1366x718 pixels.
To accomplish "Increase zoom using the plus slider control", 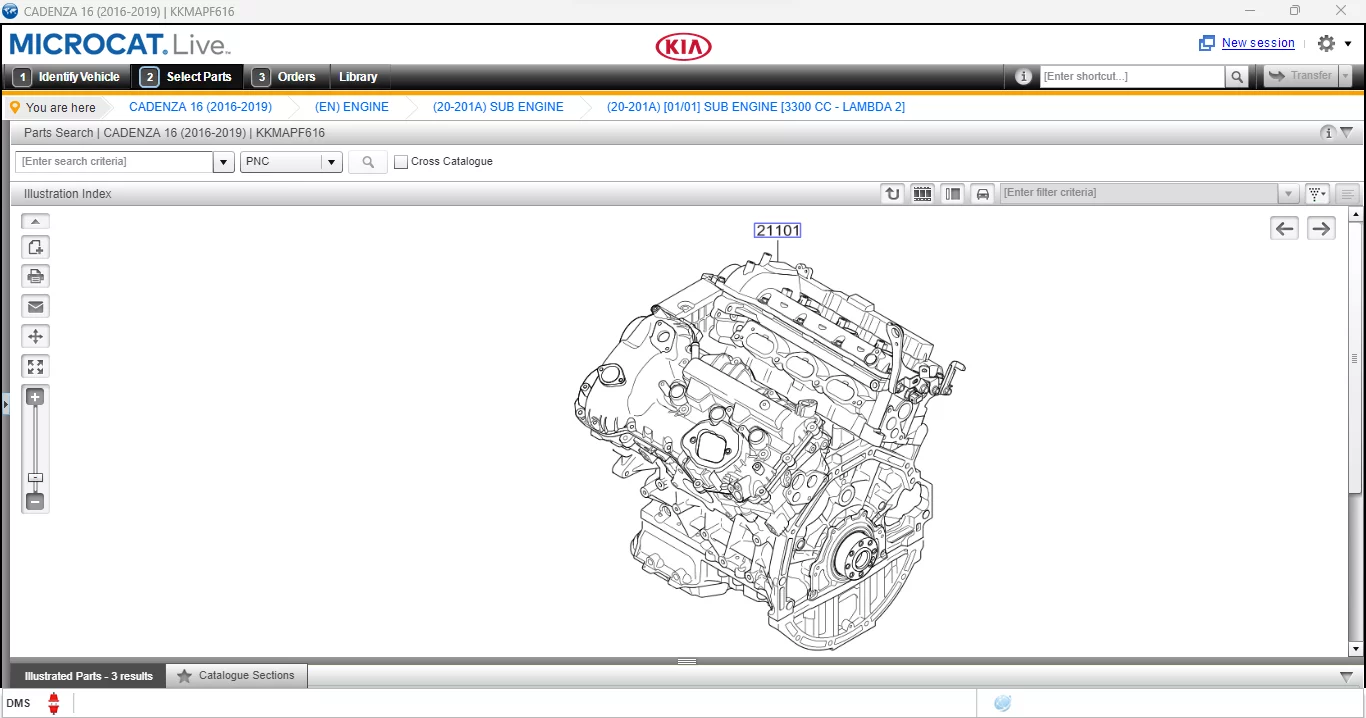I will (35, 396).
